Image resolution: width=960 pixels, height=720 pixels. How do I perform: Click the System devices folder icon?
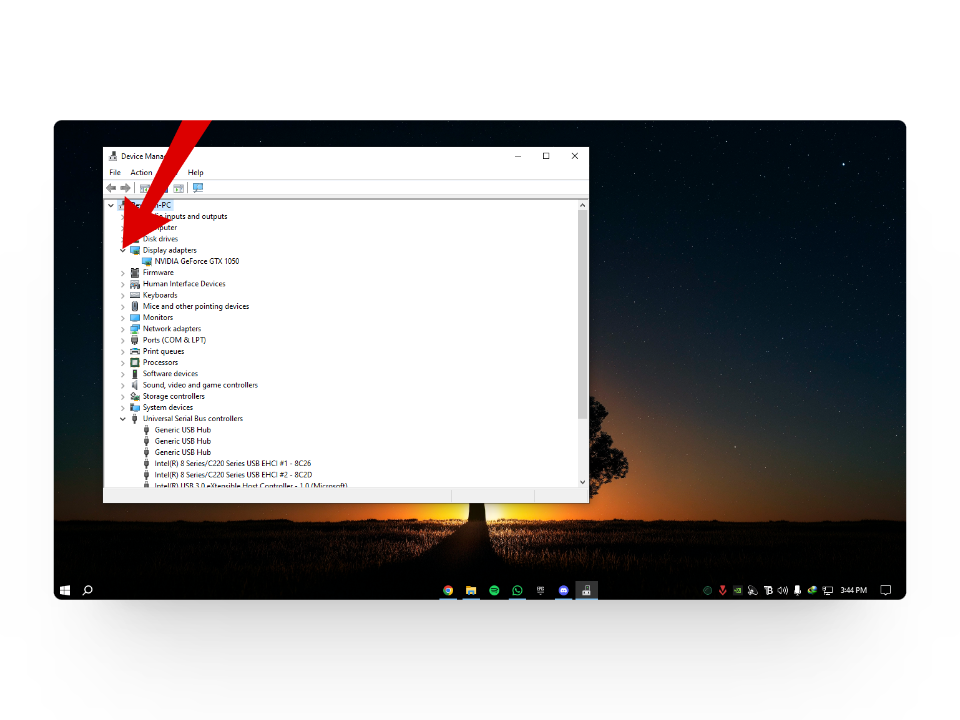coord(135,408)
